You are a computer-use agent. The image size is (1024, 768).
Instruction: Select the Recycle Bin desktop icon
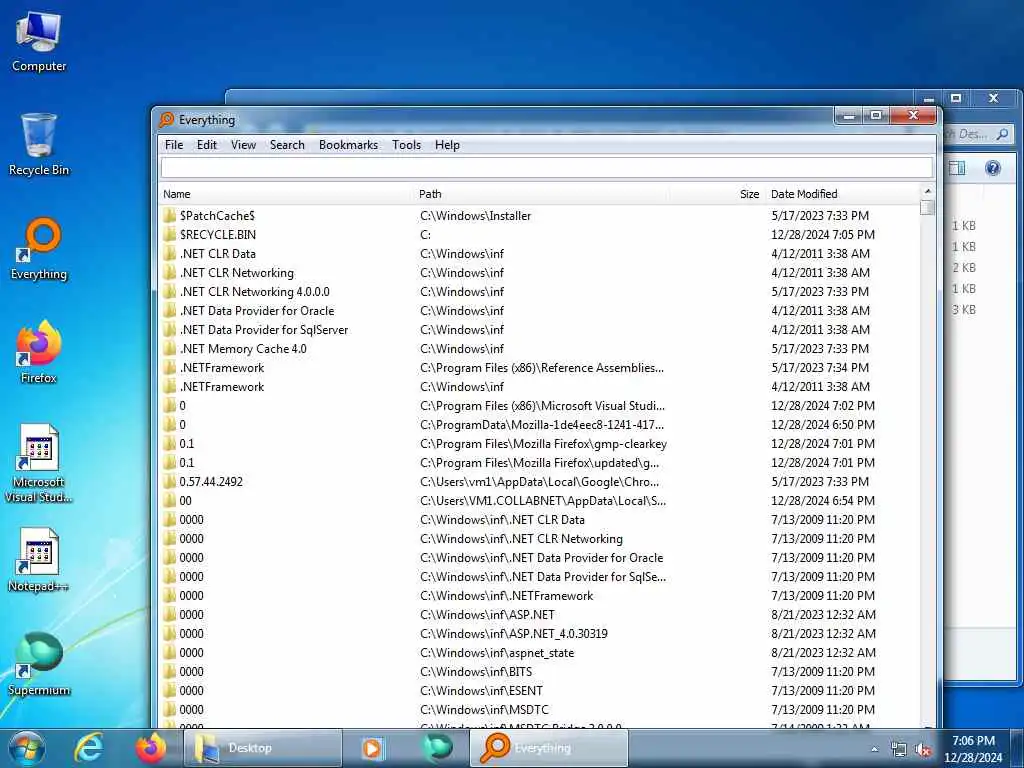(39, 144)
